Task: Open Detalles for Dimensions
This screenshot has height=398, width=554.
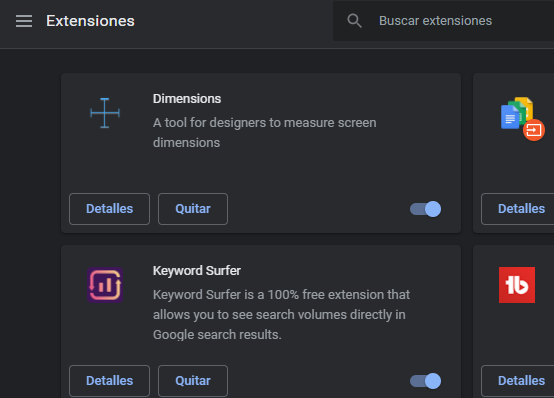Action: coord(110,209)
